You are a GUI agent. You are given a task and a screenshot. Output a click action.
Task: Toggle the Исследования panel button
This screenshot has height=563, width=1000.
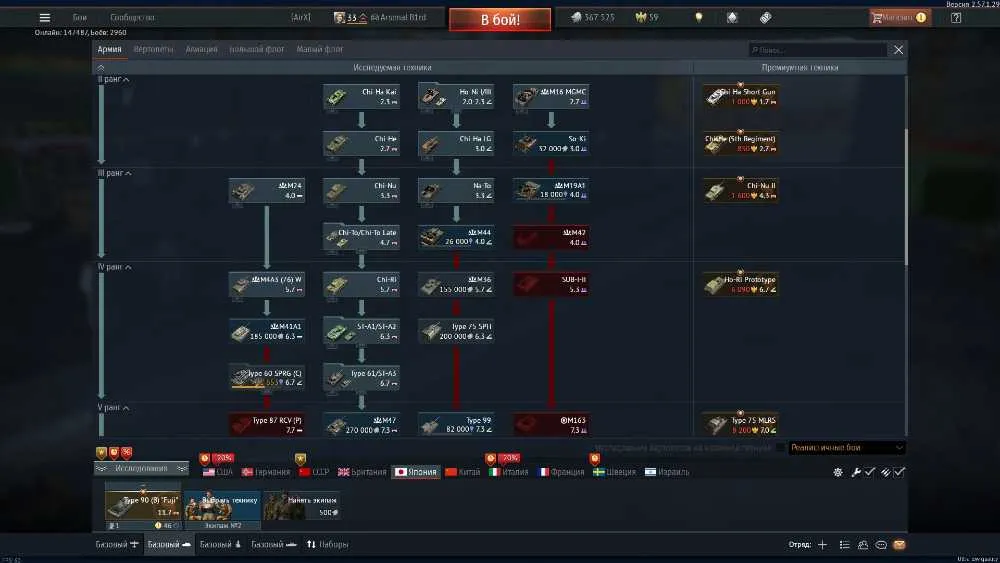tap(142, 469)
